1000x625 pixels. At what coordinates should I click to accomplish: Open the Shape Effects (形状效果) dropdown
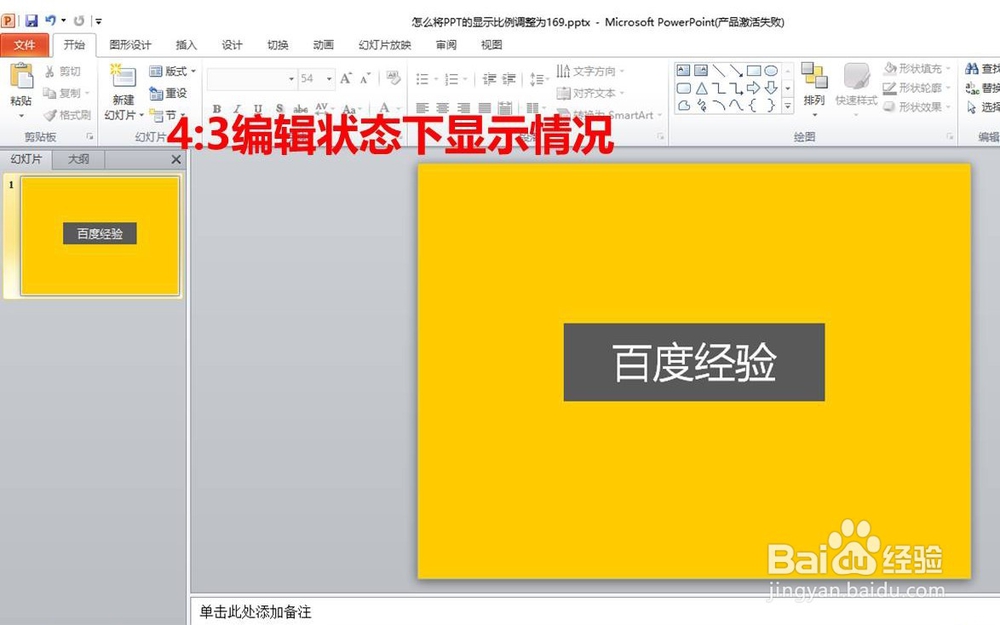click(917, 107)
